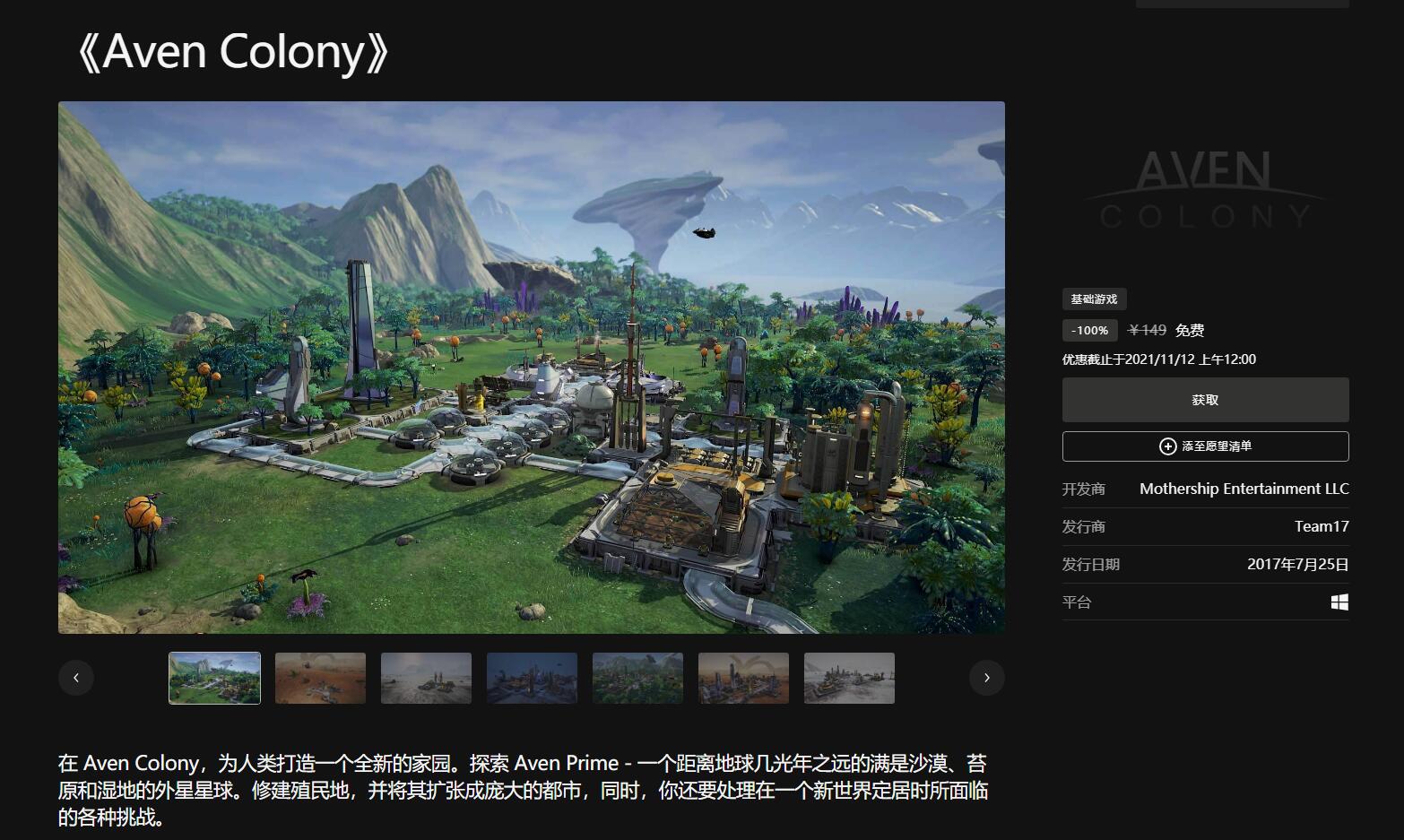
Task: Select the fifth screenshot thumbnail
Action: click(637, 678)
